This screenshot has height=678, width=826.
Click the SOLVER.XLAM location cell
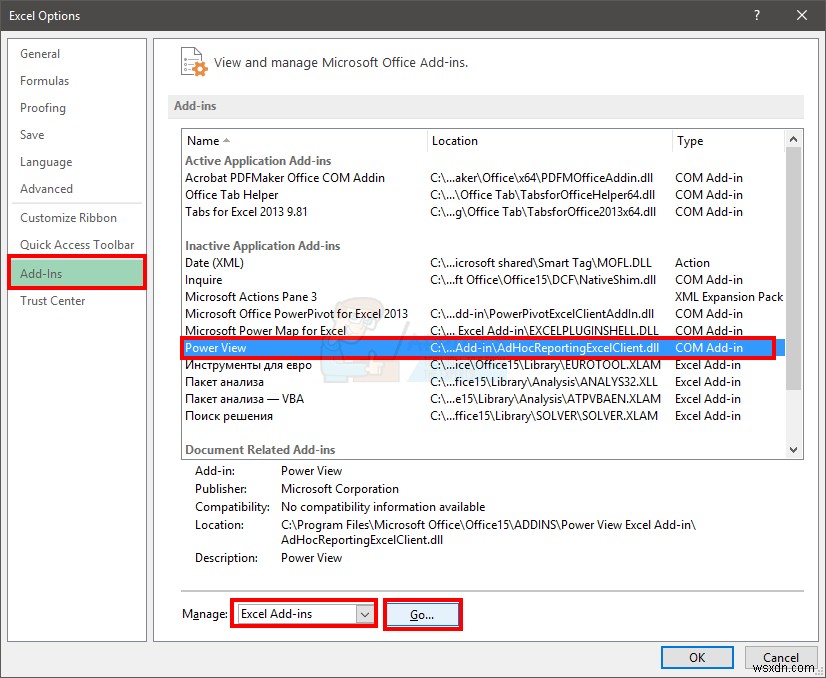tap(544, 416)
